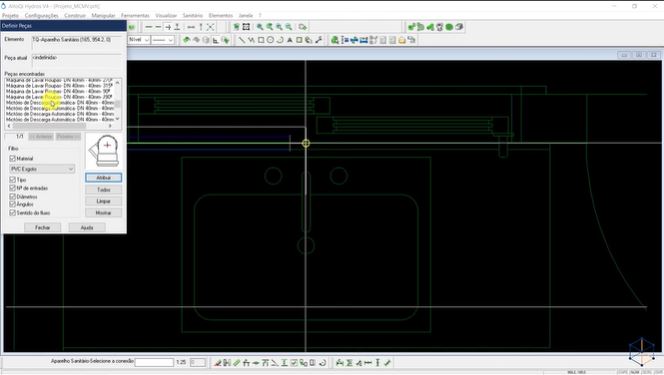This screenshot has height=375, width=664.
Task: Open the line style dropdown next to Nível
Action: [163, 40]
